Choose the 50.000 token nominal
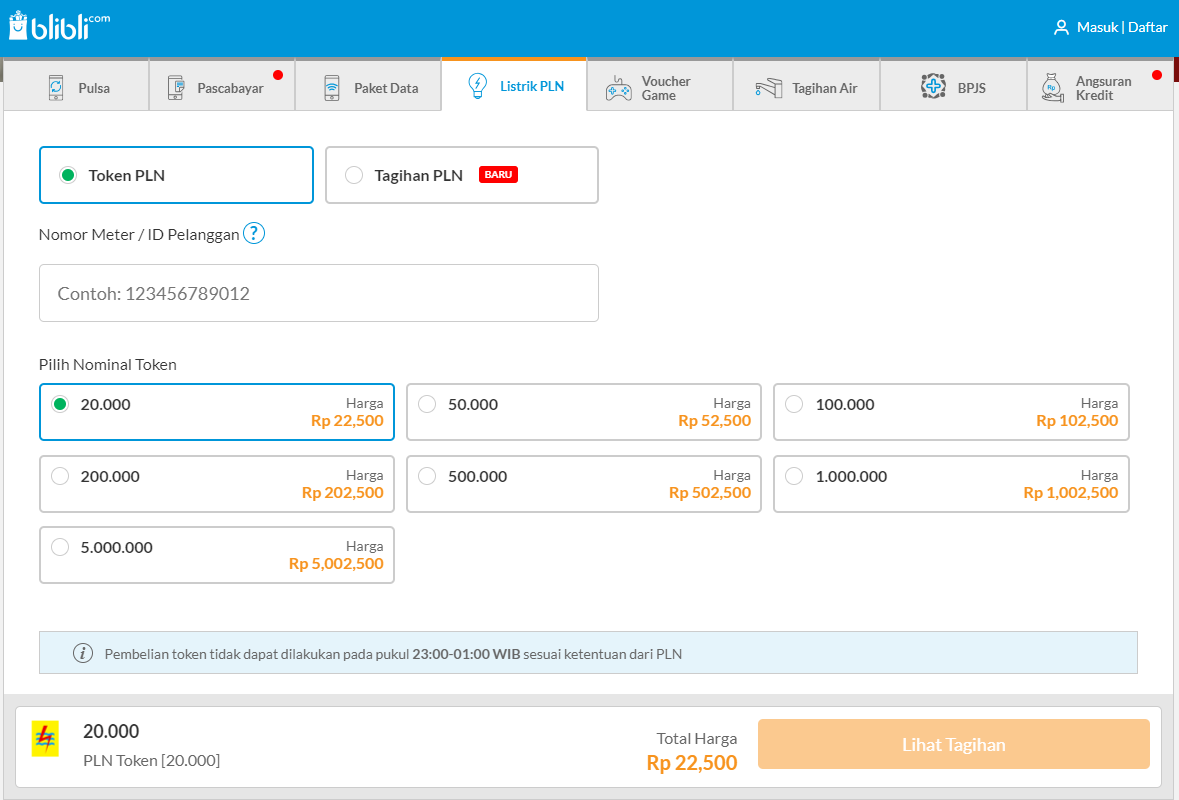The image size is (1179, 800). tap(583, 412)
